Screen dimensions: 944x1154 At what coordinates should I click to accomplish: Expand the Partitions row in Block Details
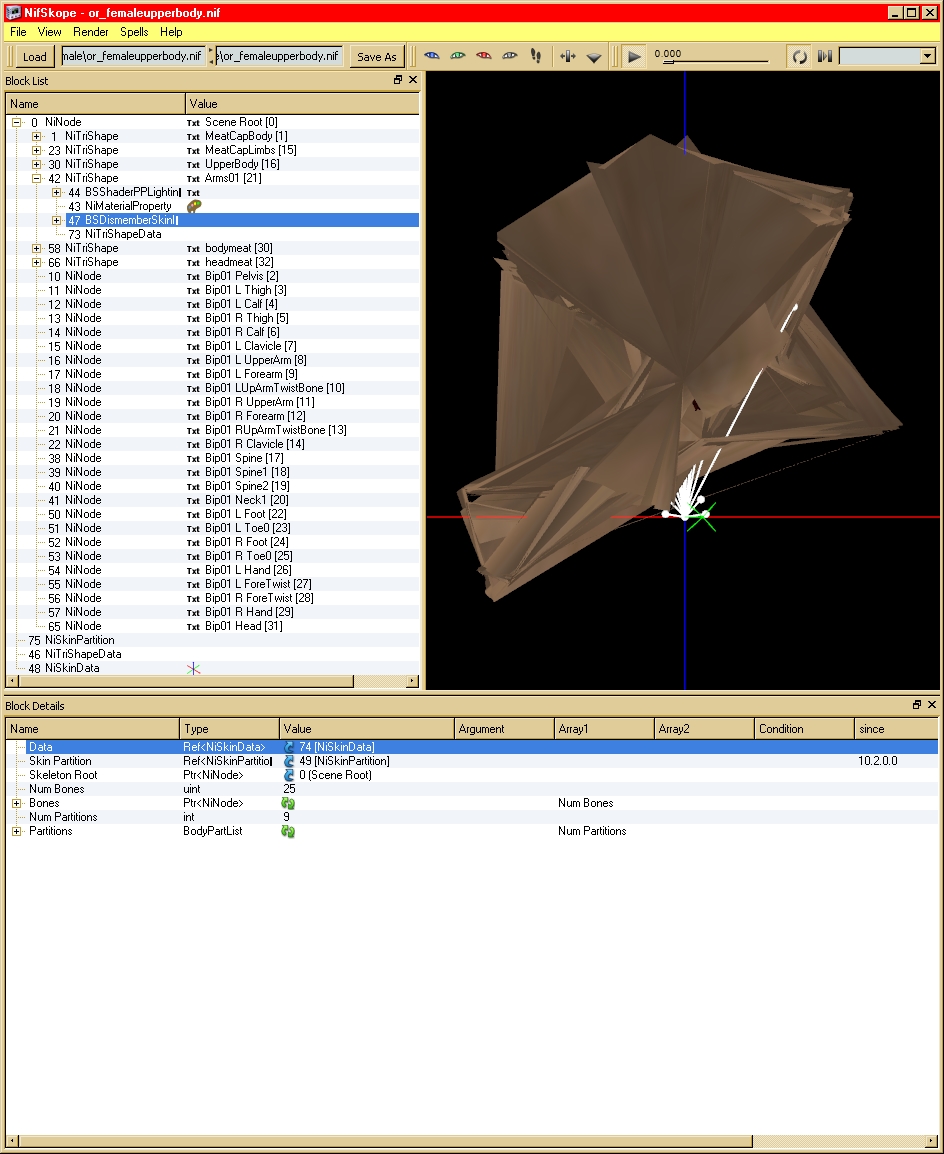(x=16, y=831)
